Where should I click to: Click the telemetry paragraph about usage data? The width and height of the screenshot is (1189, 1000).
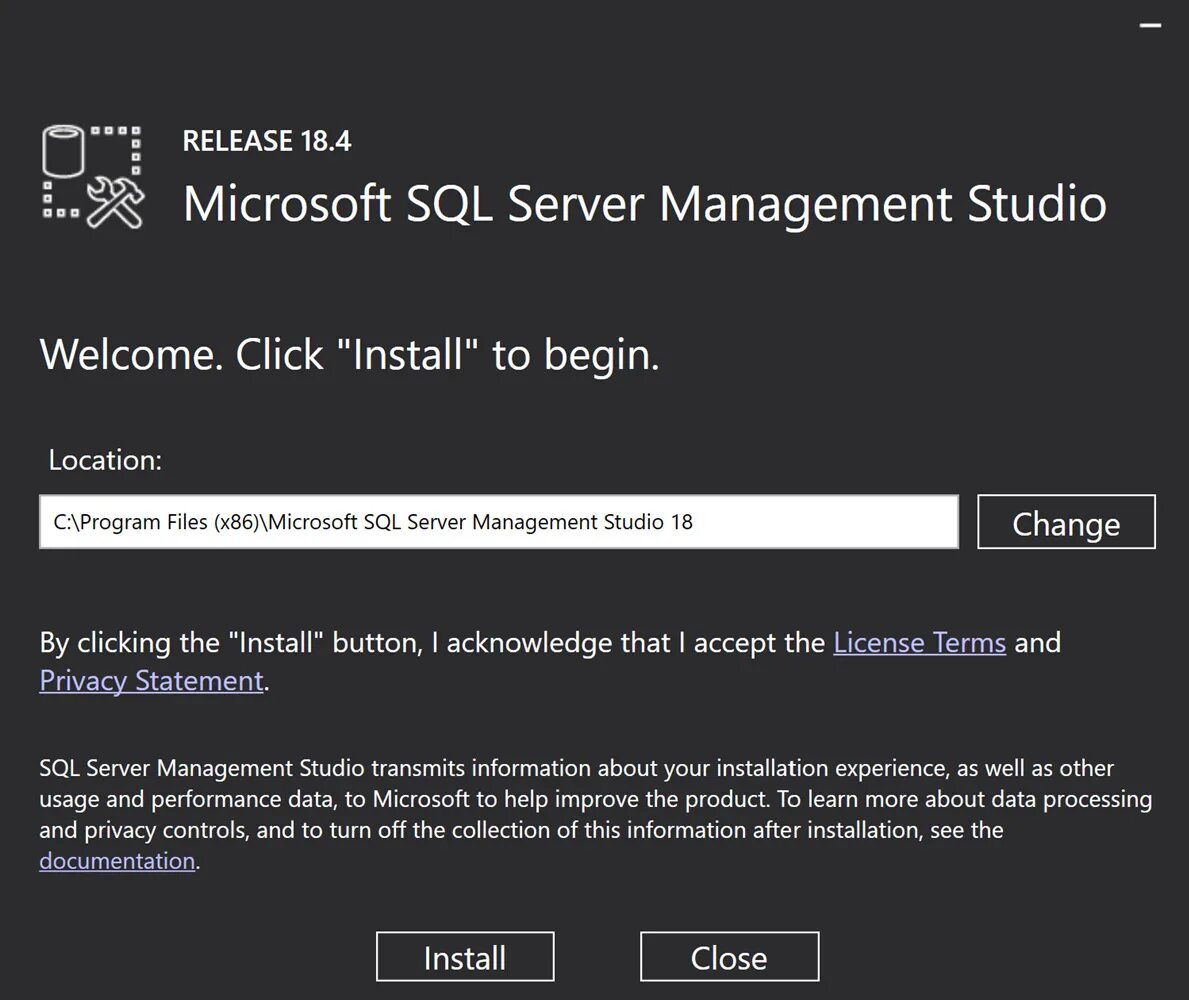[595, 799]
